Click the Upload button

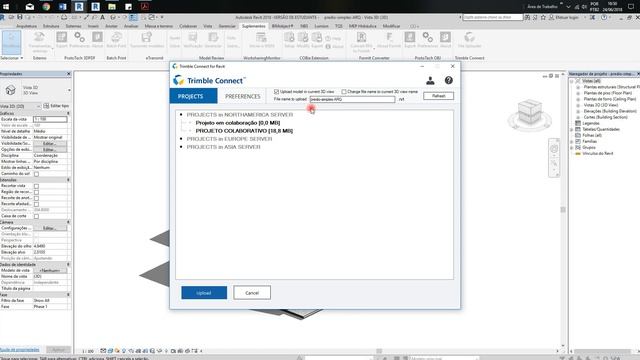coord(204,293)
